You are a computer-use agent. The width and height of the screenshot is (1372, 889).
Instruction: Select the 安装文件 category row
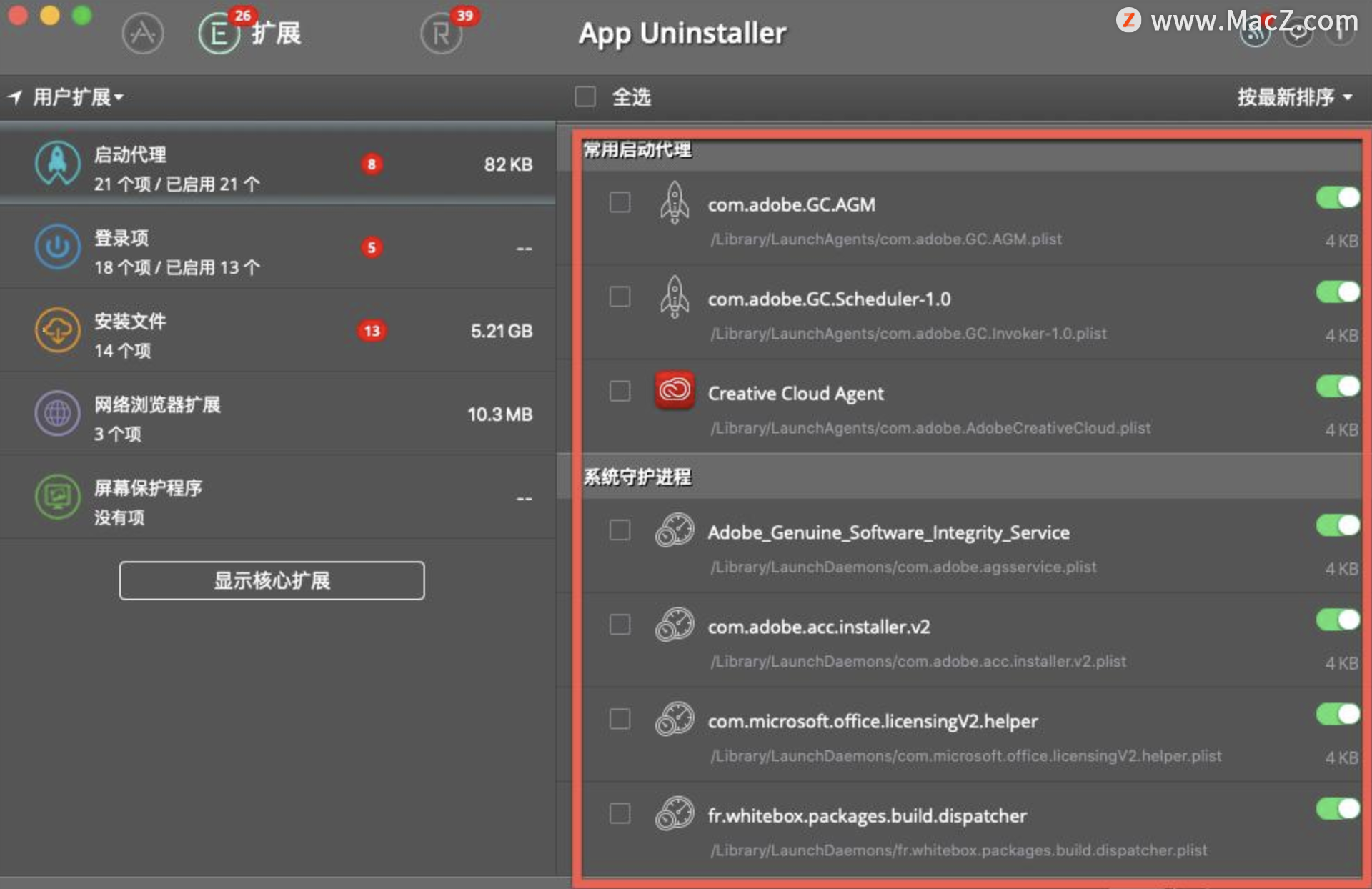pos(277,331)
